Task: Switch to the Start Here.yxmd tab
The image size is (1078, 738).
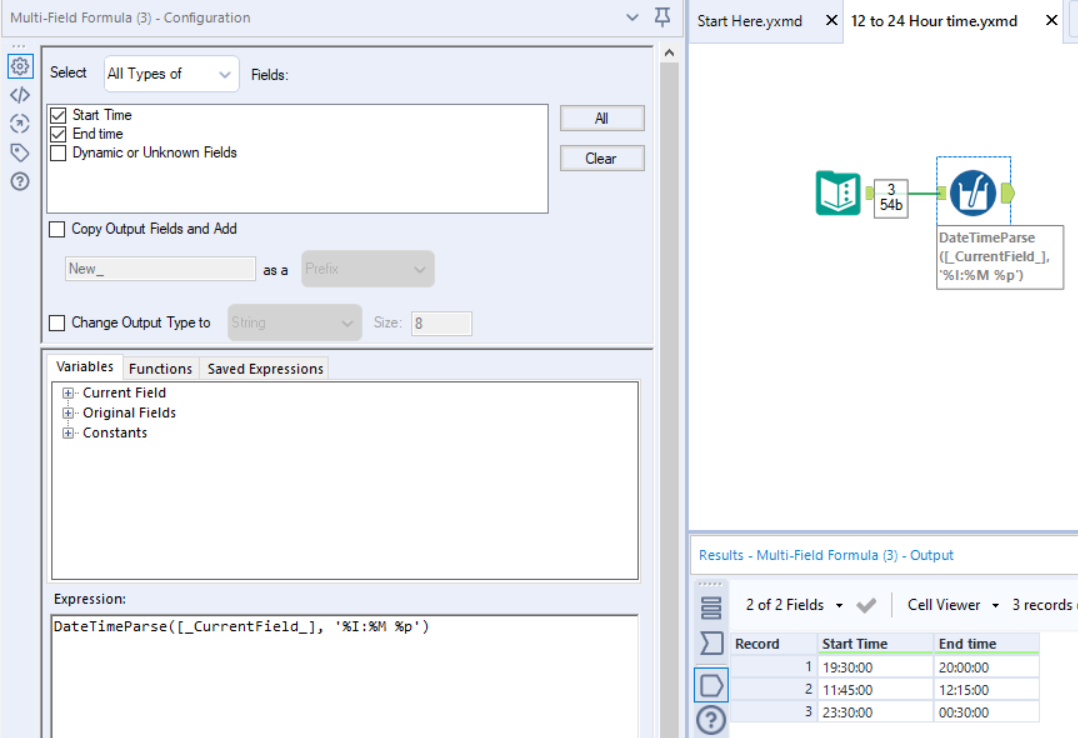Action: tap(750, 20)
